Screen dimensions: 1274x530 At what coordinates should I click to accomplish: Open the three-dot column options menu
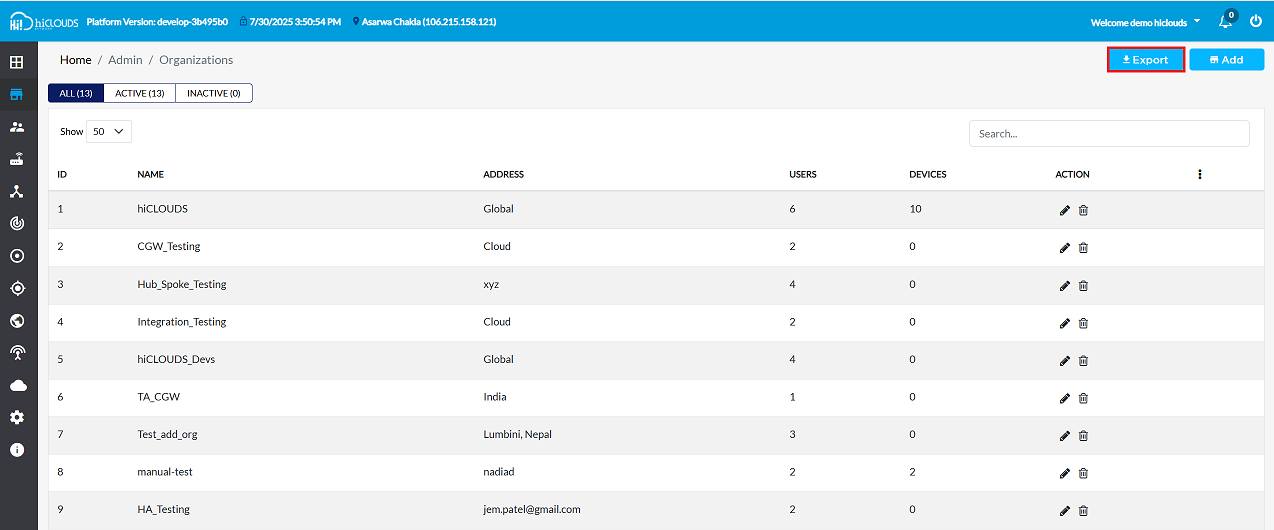[1199, 174]
